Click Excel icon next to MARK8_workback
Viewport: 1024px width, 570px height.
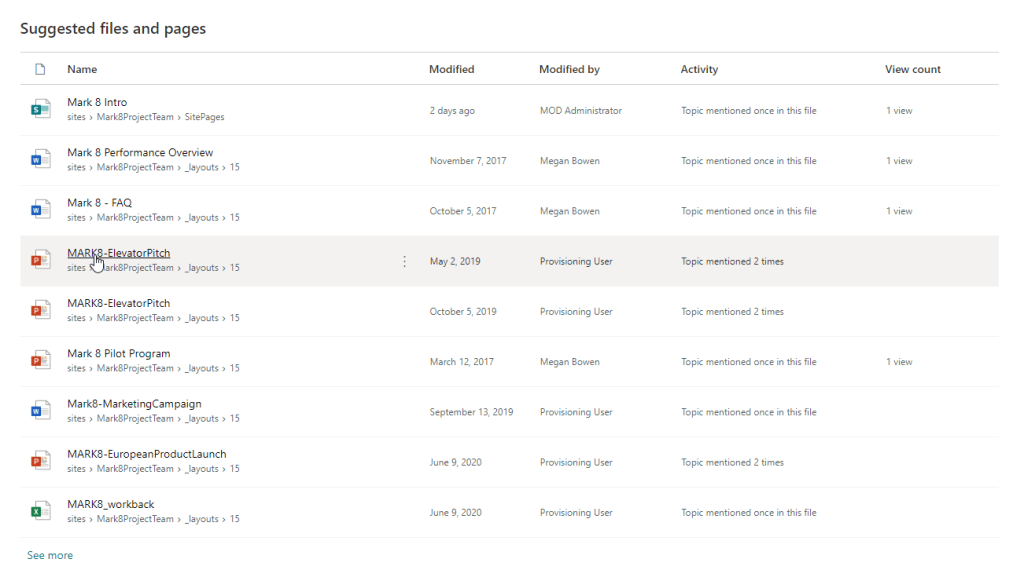(40, 512)
